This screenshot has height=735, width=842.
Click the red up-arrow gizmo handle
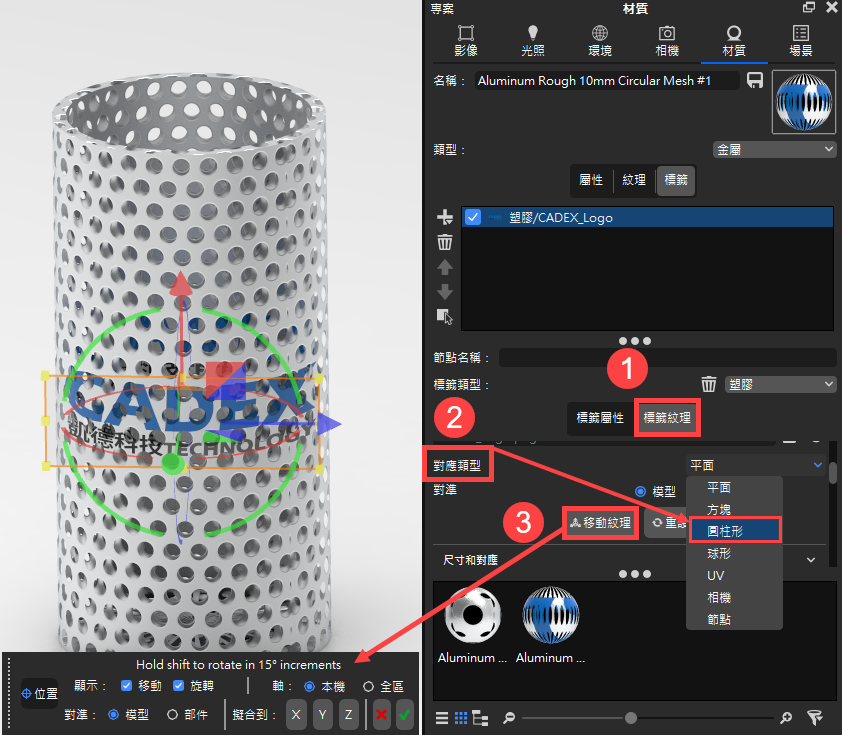[181, 283]
